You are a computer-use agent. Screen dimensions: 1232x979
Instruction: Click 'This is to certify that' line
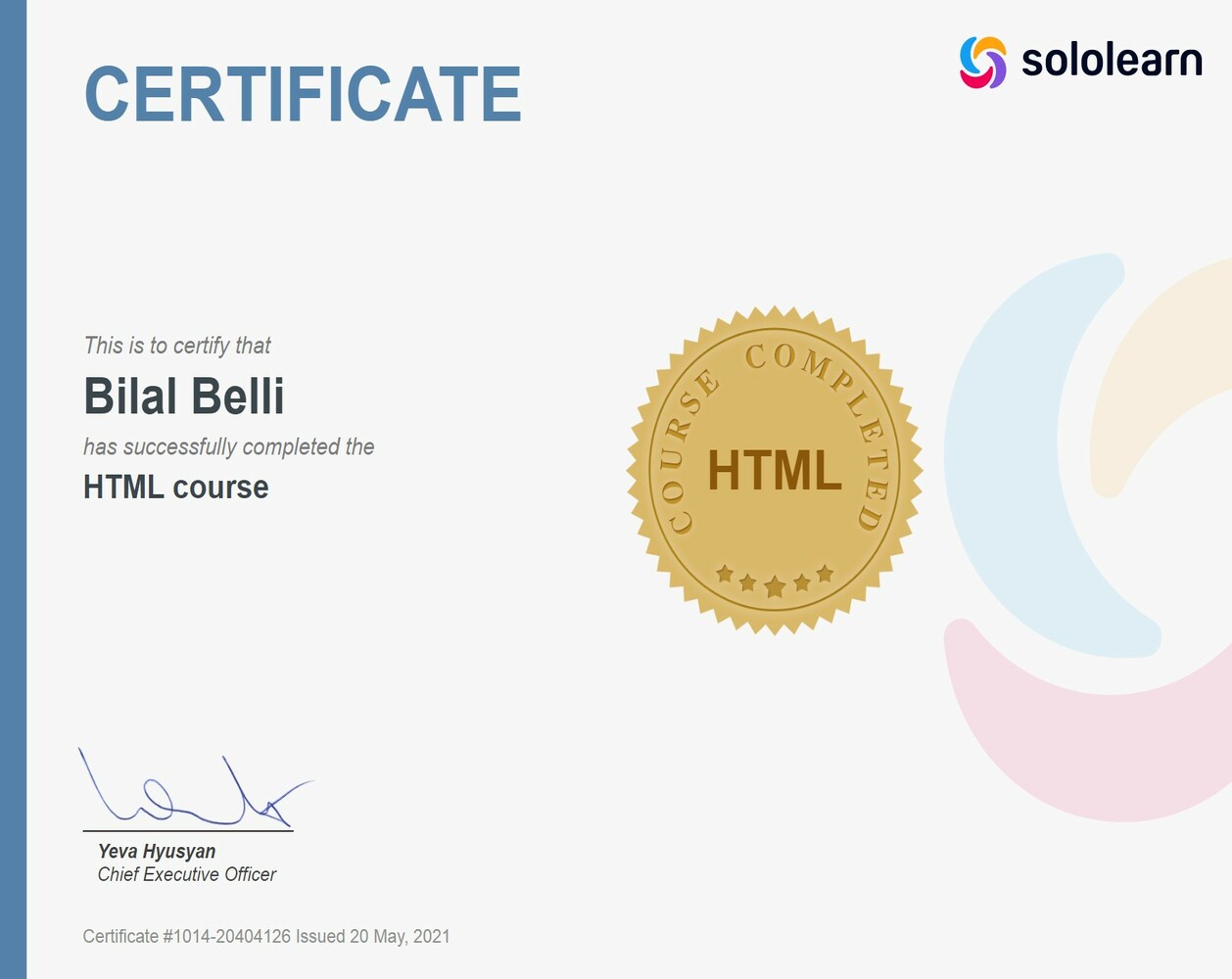tap(177, 346)
